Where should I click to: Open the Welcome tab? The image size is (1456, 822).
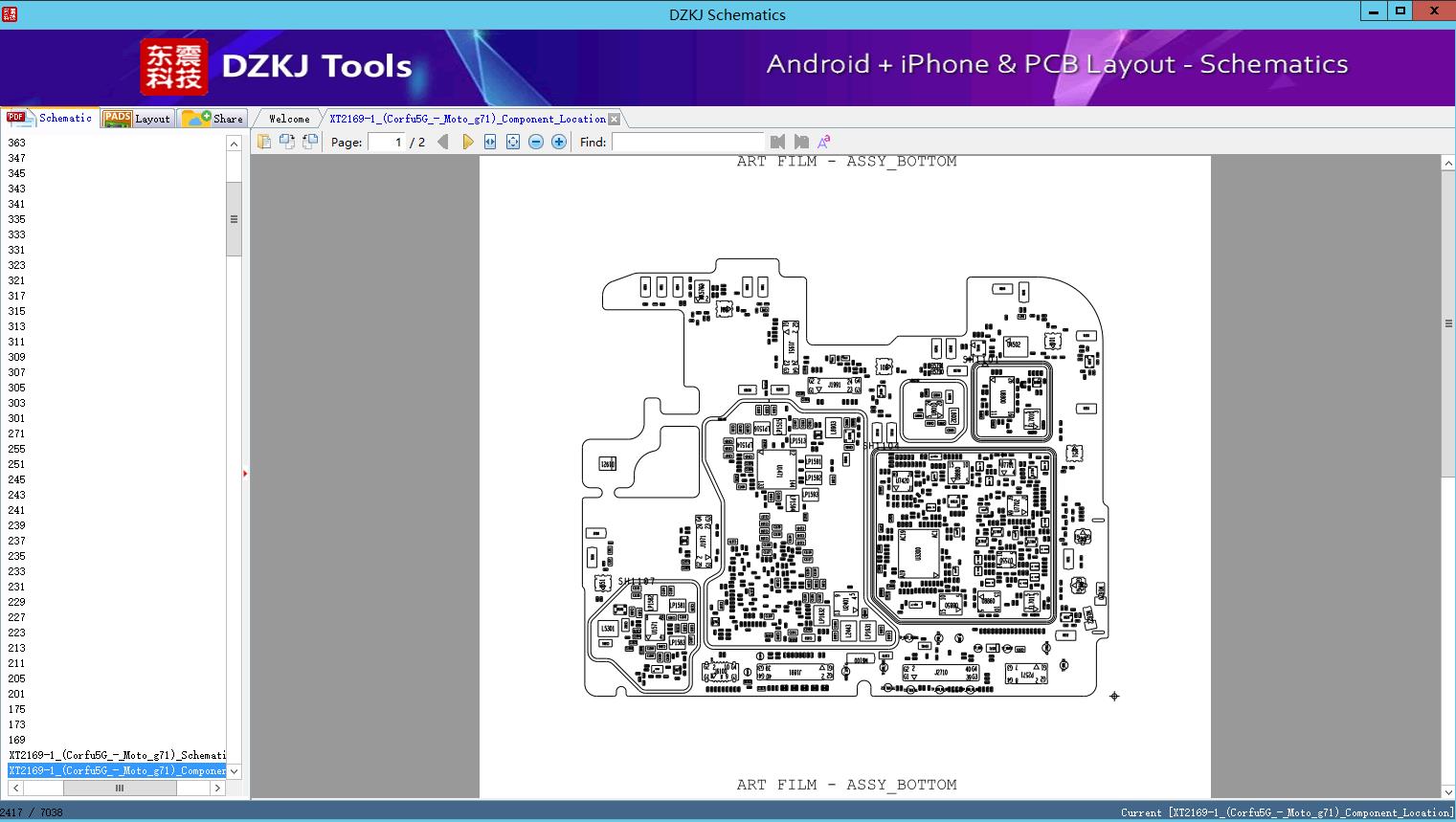[289, 119]
